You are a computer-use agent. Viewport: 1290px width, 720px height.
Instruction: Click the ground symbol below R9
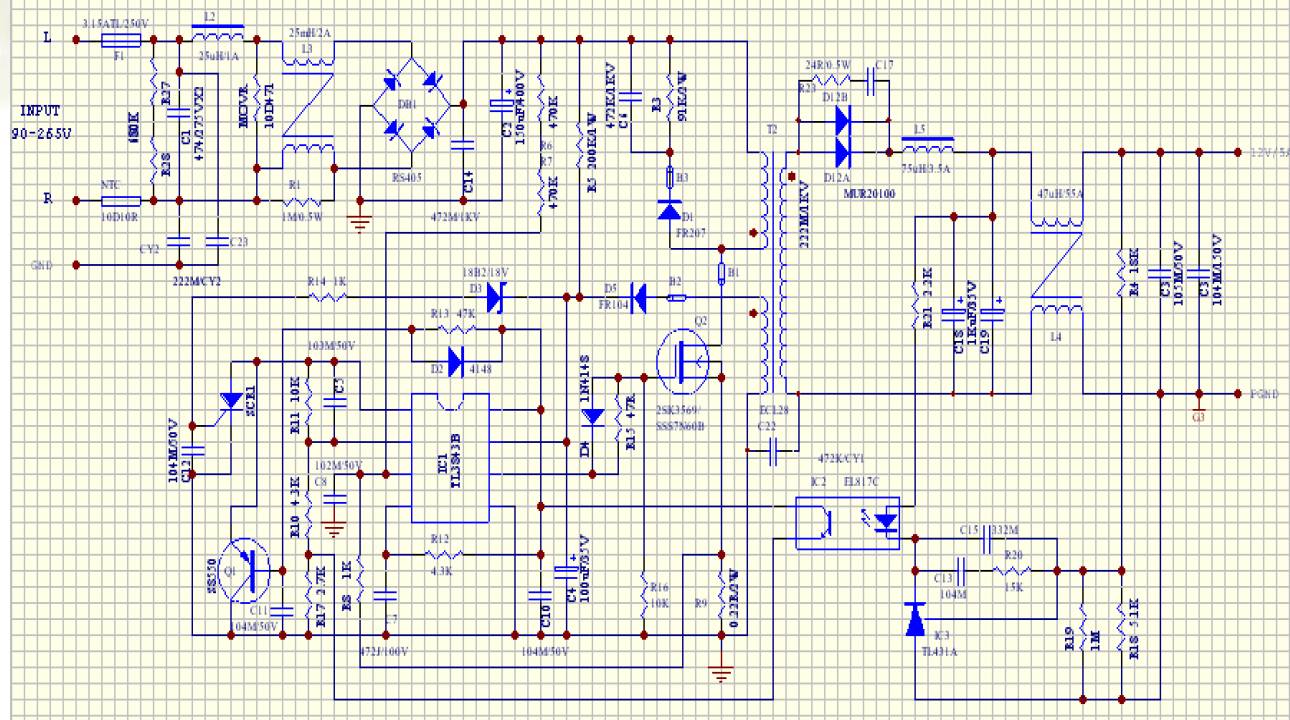tap(720, 673)
